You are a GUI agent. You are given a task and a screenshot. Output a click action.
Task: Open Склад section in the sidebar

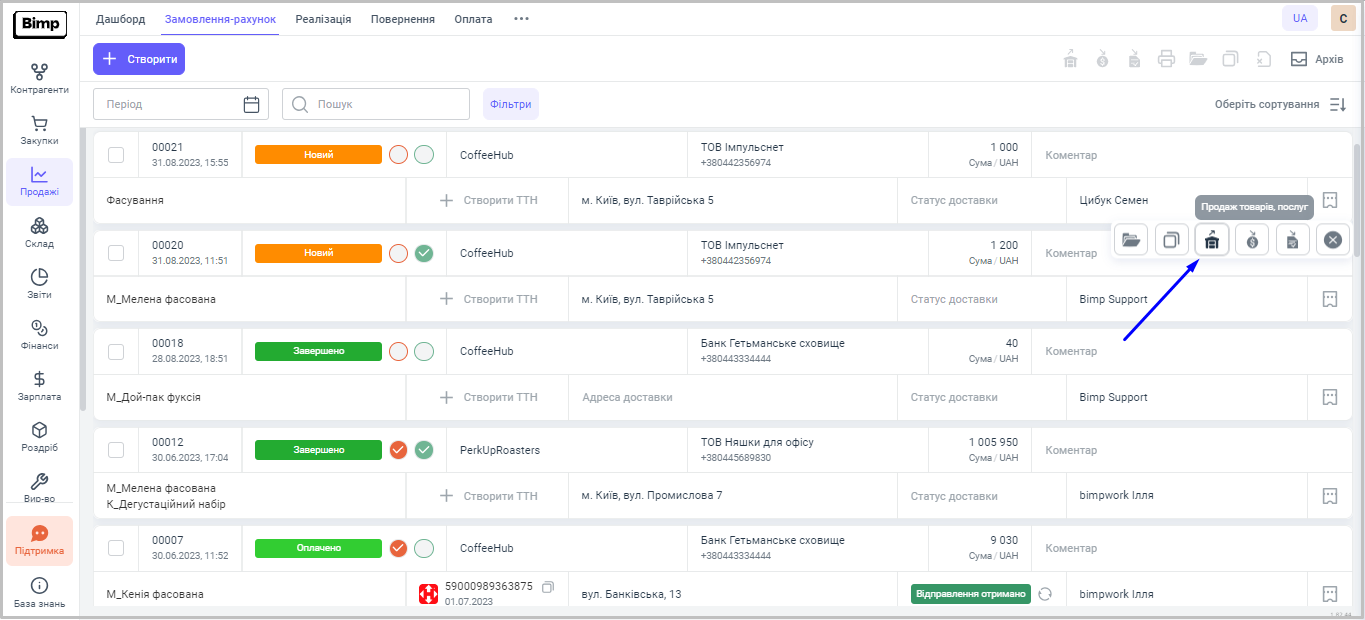[x=39, y=233]
